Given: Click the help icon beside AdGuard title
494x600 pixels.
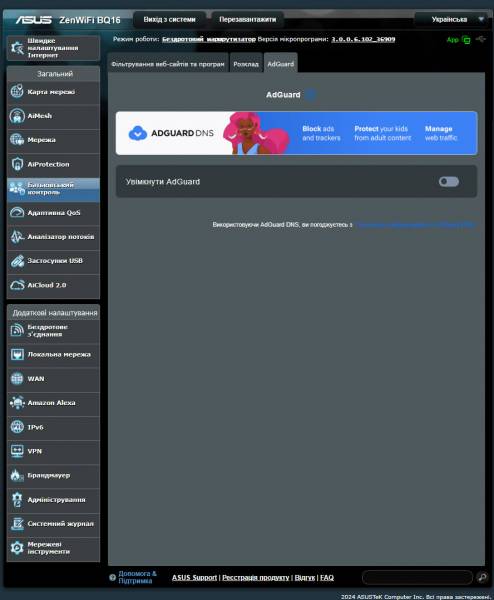Looking at the screenshot, I should pos(311,95).
